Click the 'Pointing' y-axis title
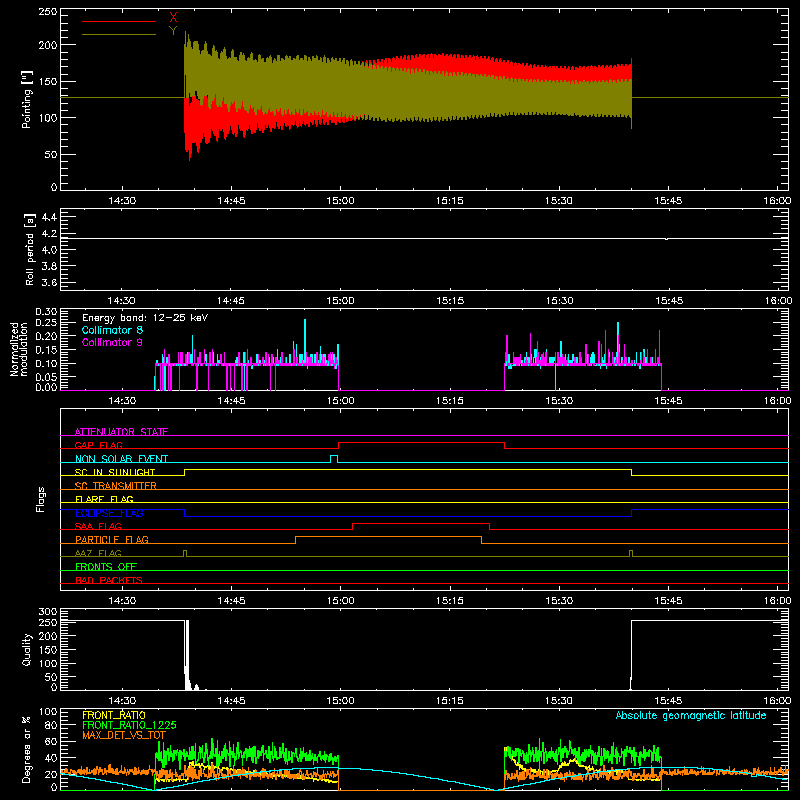The width and height of the screenshot is (800, 800). [x=27, y=99]
